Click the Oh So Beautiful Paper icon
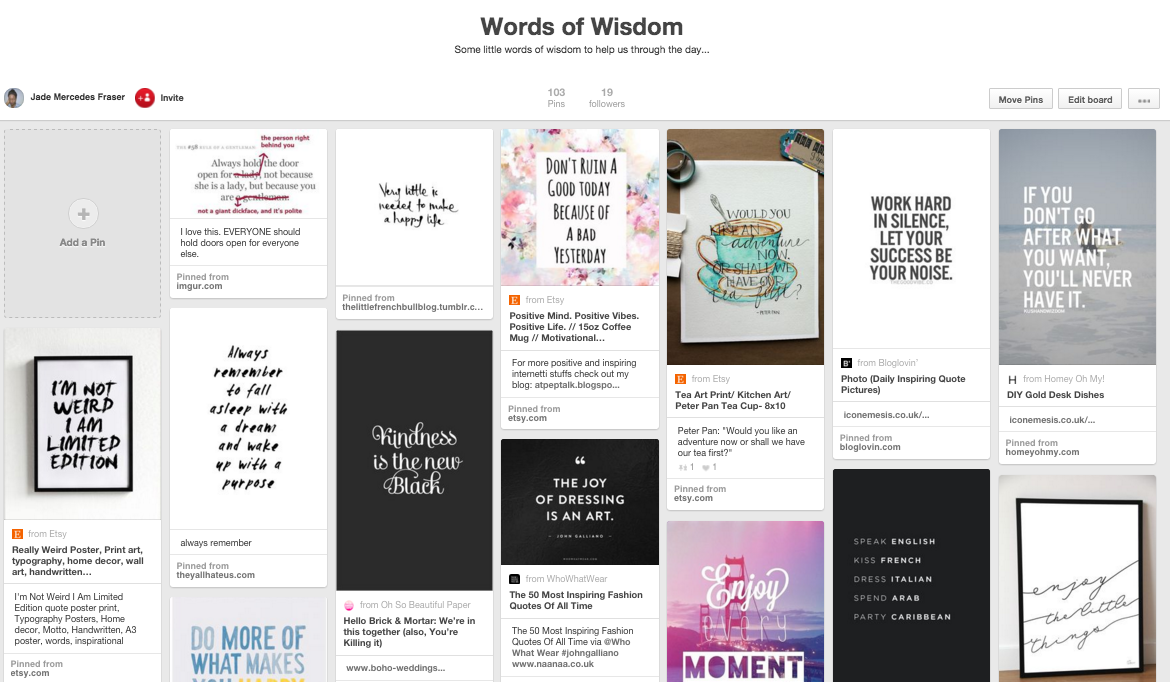The image size is (1170, 682). pyautogui.click(x=348, y=605)
